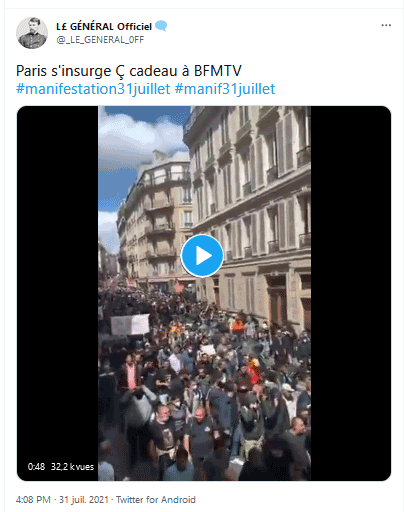Screen dimensions: 404x512
Task: Open the LE GÉNÉRAL Officiel profile avatar
Action: coord(32,33)
